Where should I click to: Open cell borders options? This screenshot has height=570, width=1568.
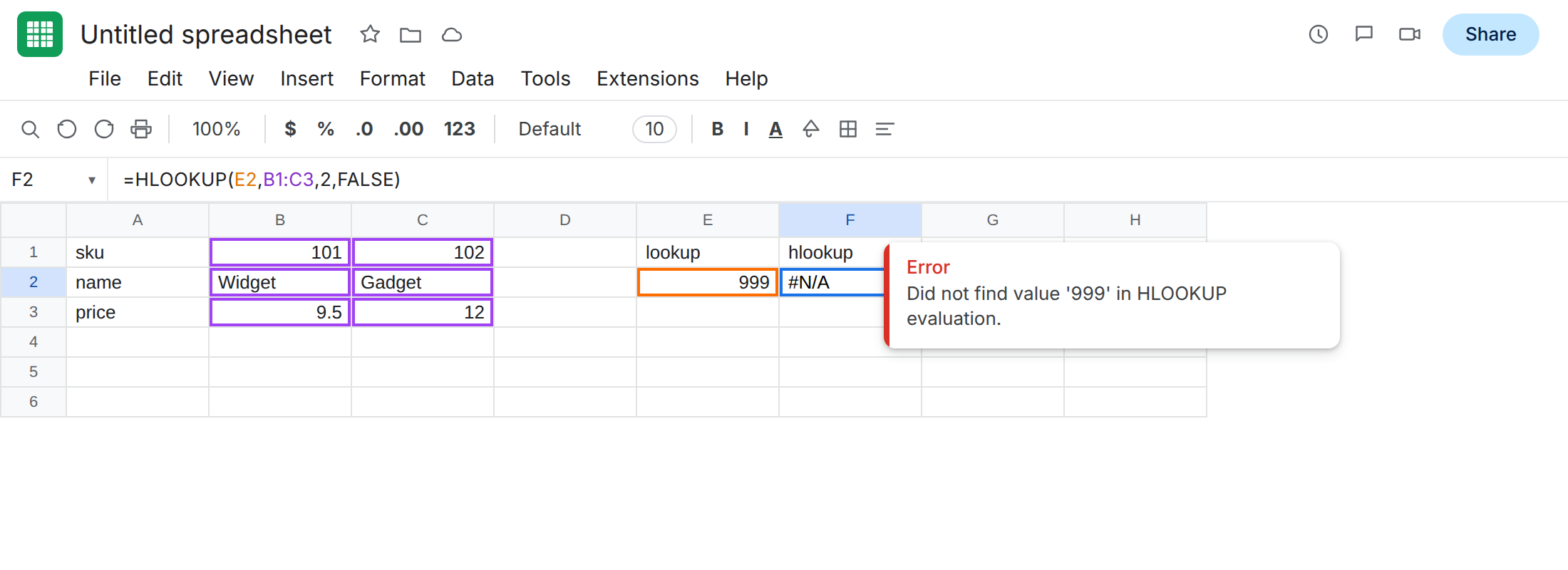(848, 129)
